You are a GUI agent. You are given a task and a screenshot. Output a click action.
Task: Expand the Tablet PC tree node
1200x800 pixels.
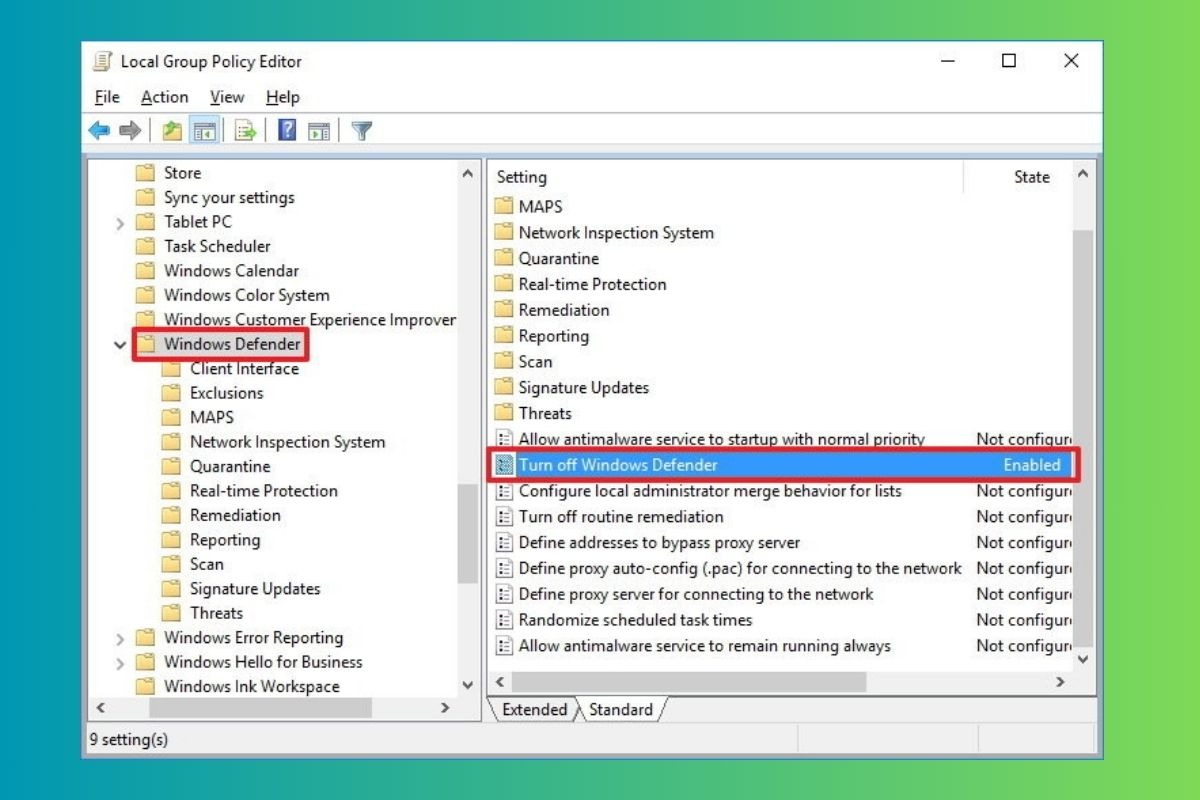pyautogui.click(x=120, y=223)
